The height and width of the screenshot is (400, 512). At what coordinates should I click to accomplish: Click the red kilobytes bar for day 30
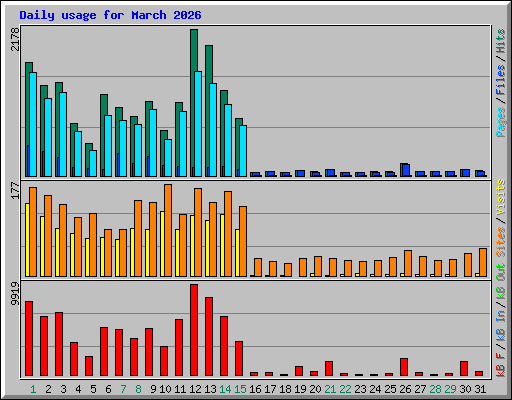464,368
